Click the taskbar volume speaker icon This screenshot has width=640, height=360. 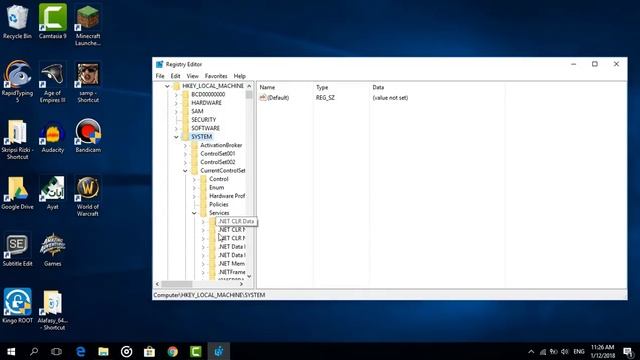(564, 351)
